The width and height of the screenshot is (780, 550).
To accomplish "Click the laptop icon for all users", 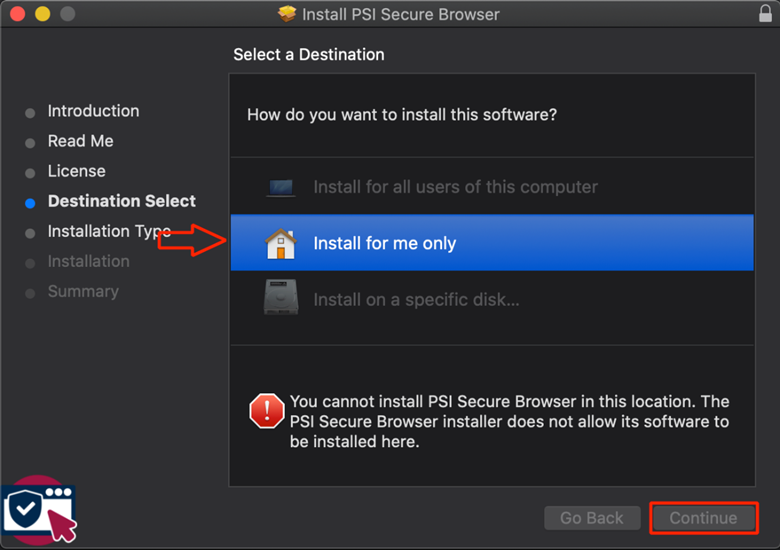I will [281, 187].
